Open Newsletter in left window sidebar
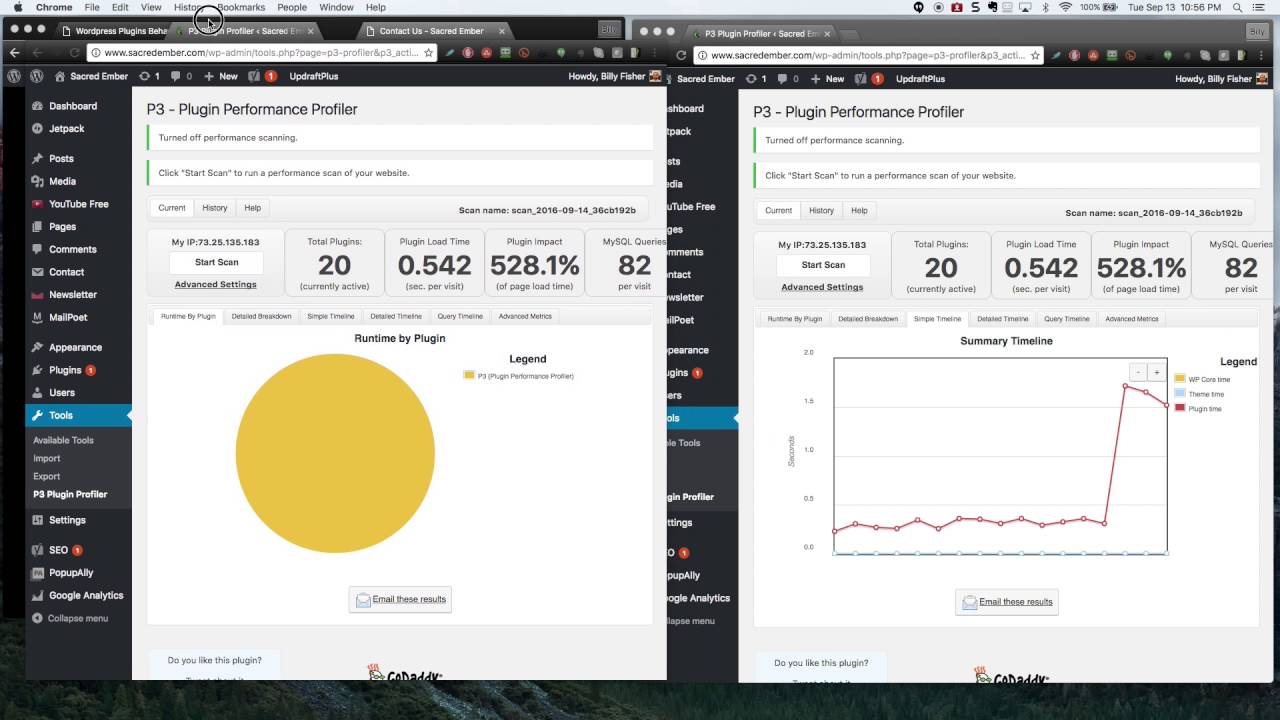 pyautogui.click(x=72, y=295)
